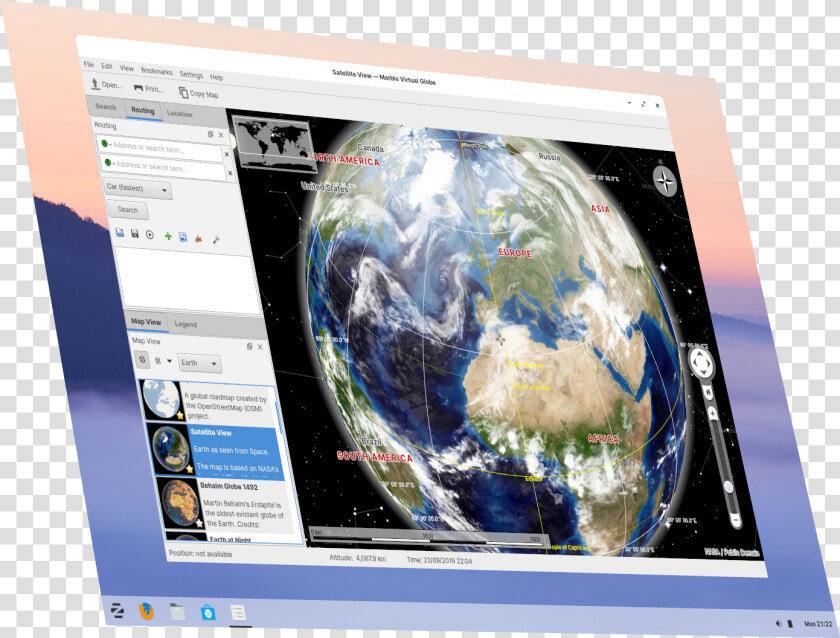Open the map theme favorites dropdown arrow

169,361
